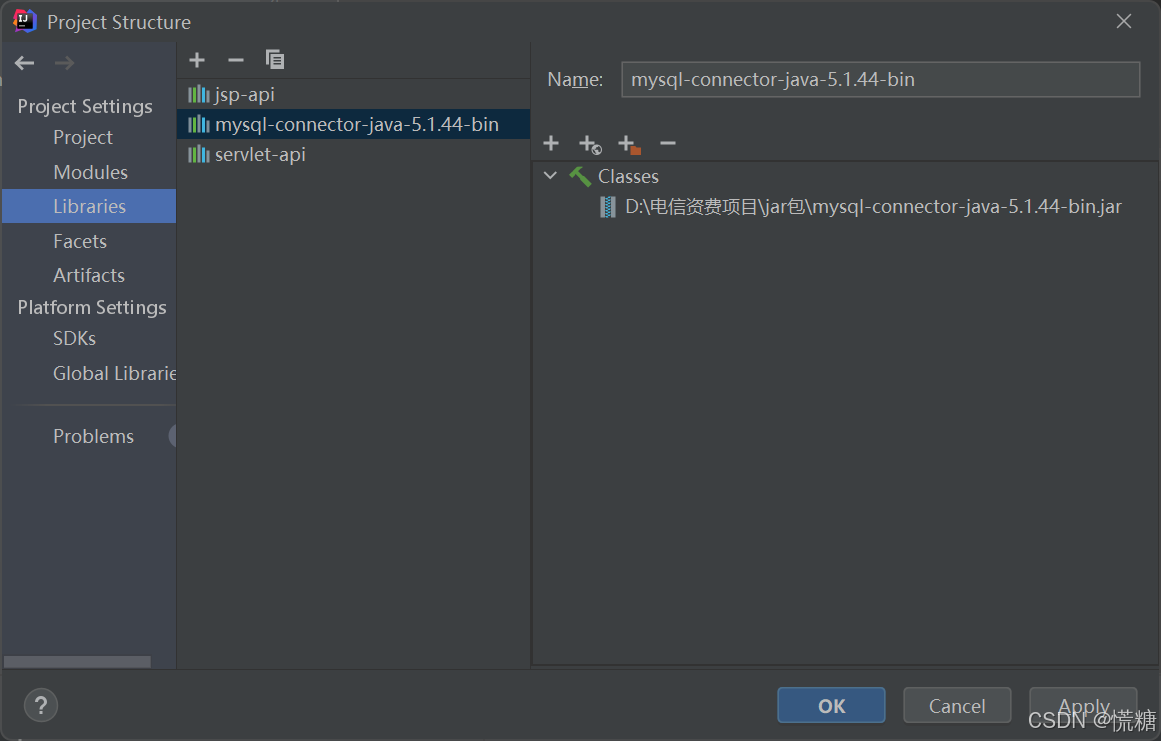Click the back navigation arrow
This screenshot has height=741, width=1161.
(24, 63)
